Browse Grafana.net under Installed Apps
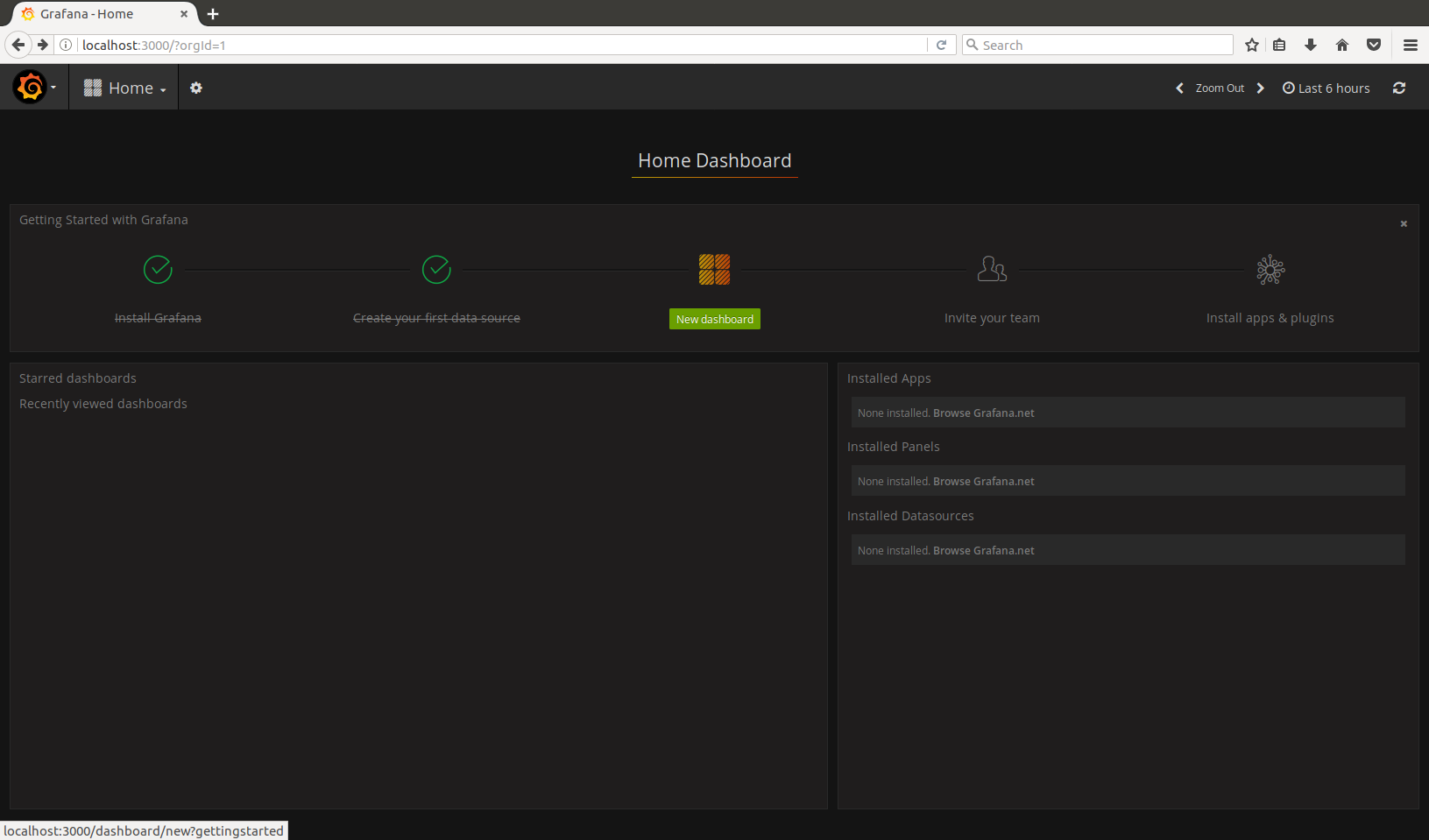 tap(984, 413)
